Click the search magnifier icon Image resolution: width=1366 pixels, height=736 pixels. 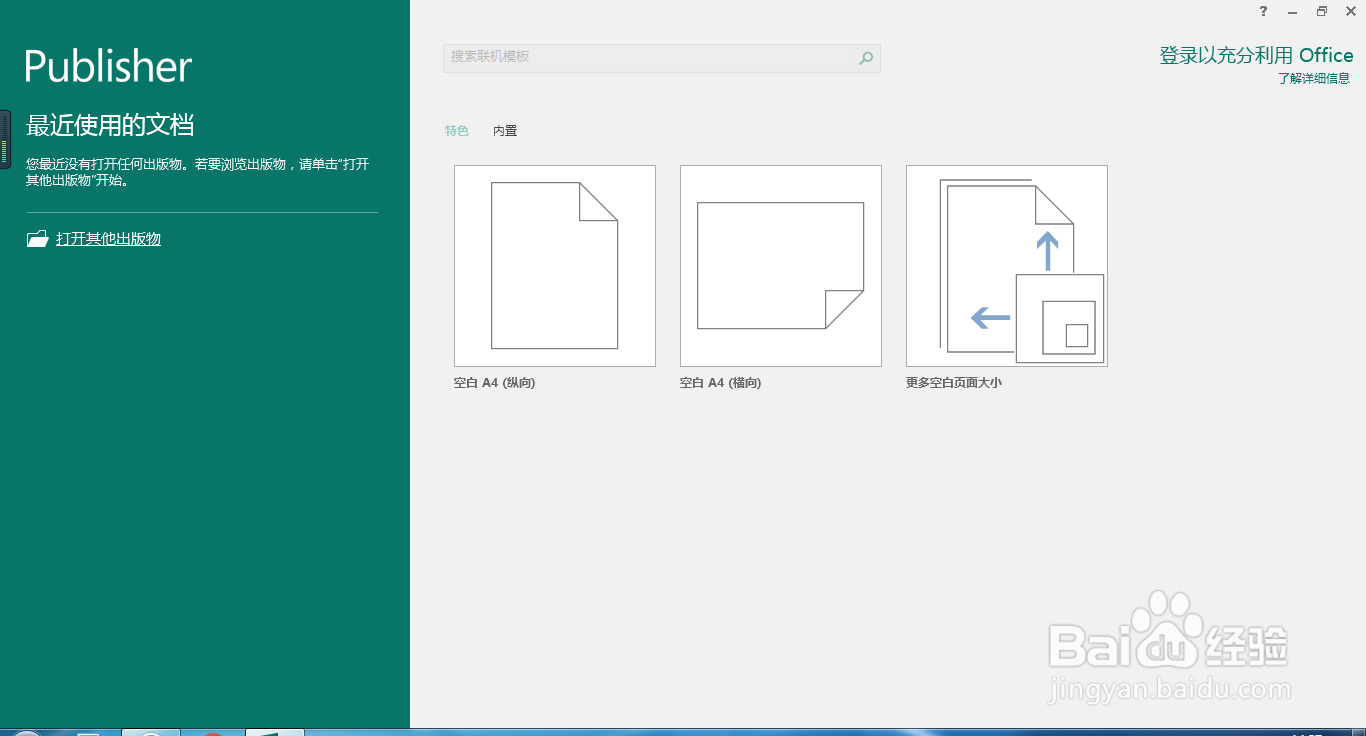pyautogui.click(x=866, y=58)
